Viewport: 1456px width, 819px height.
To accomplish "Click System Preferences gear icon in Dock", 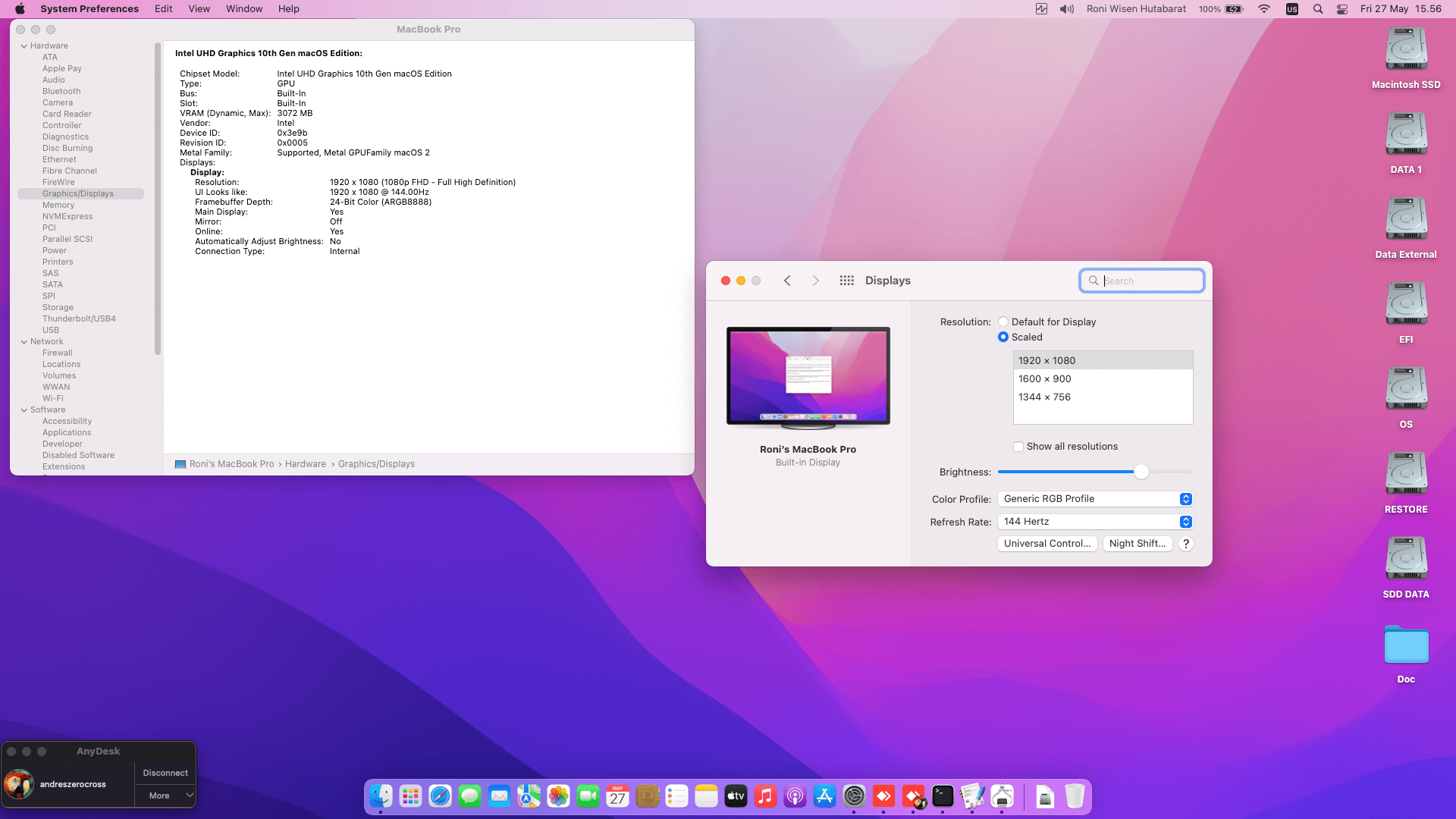I will pyautogui.click(x=854, y=795).
